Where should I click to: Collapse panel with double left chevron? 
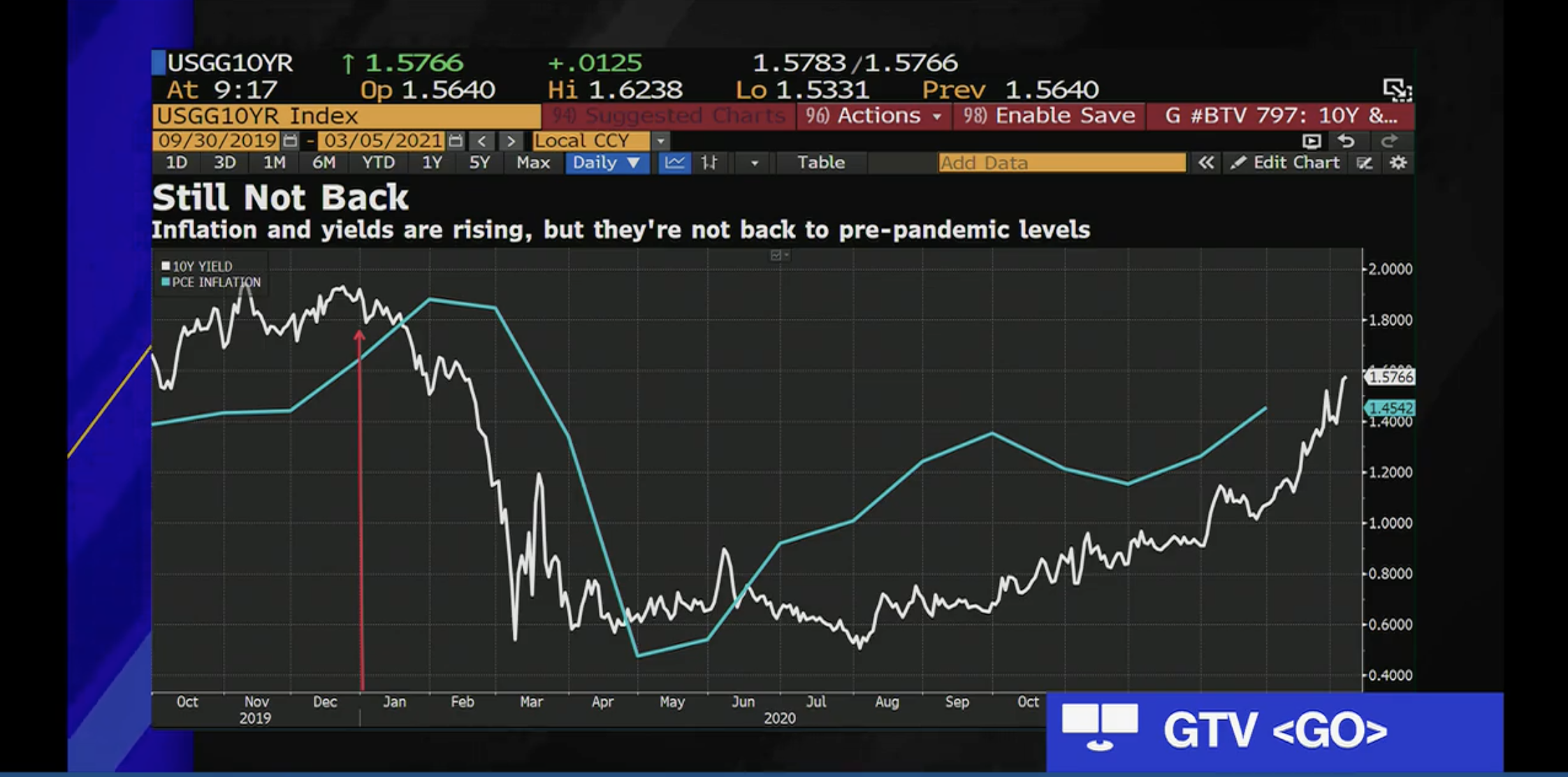click(x=1205, y=163)
